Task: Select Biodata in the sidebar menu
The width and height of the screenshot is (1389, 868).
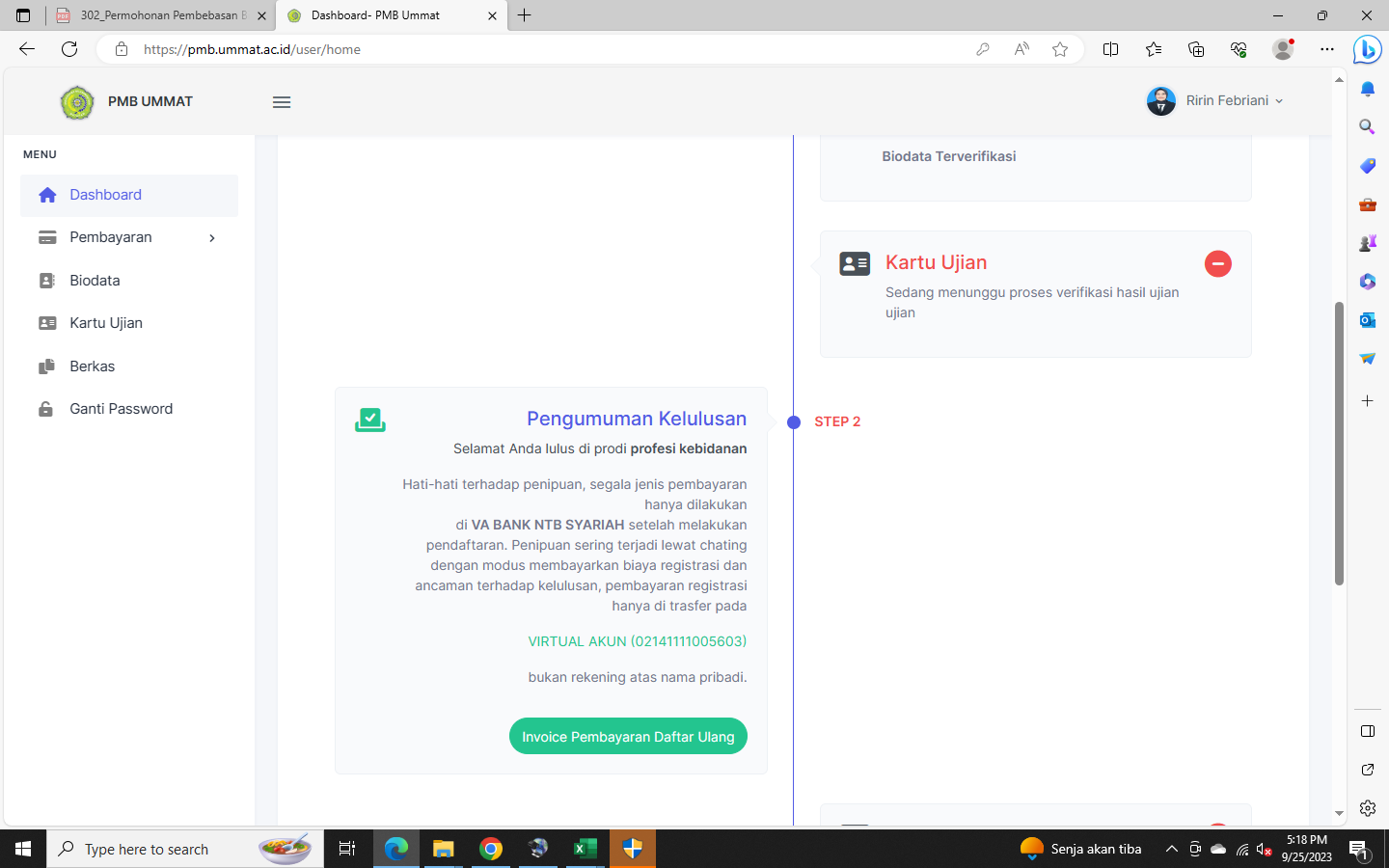Action: tap(95, 281)
